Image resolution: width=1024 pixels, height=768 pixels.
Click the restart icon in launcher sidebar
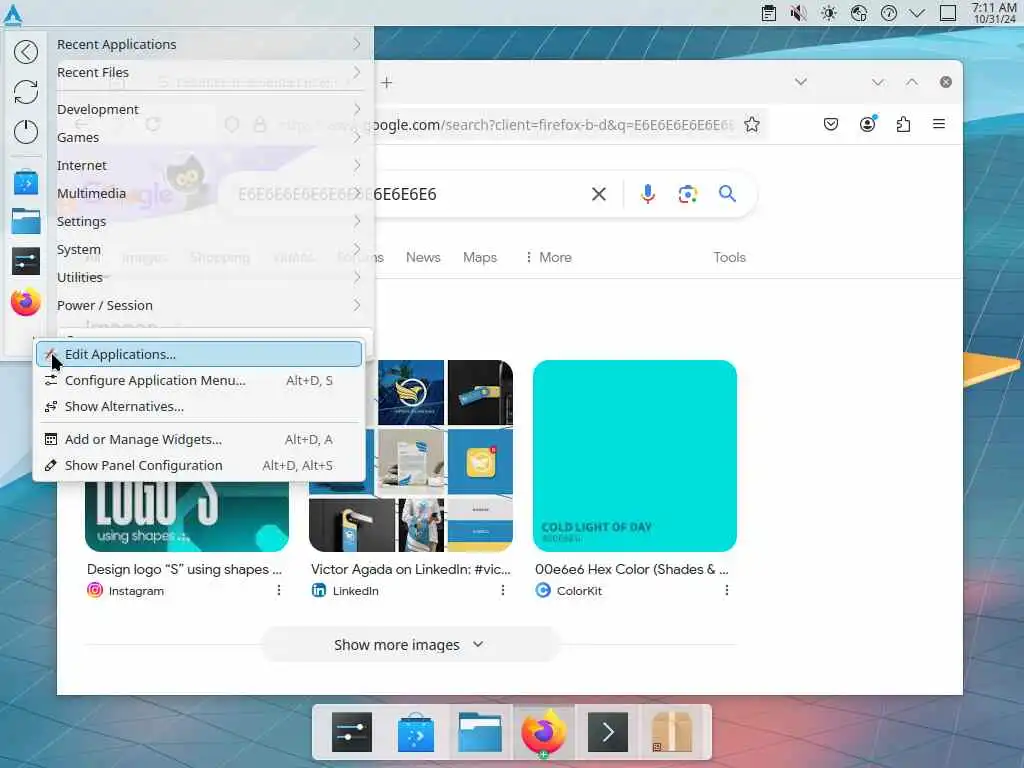pos(25,92)
